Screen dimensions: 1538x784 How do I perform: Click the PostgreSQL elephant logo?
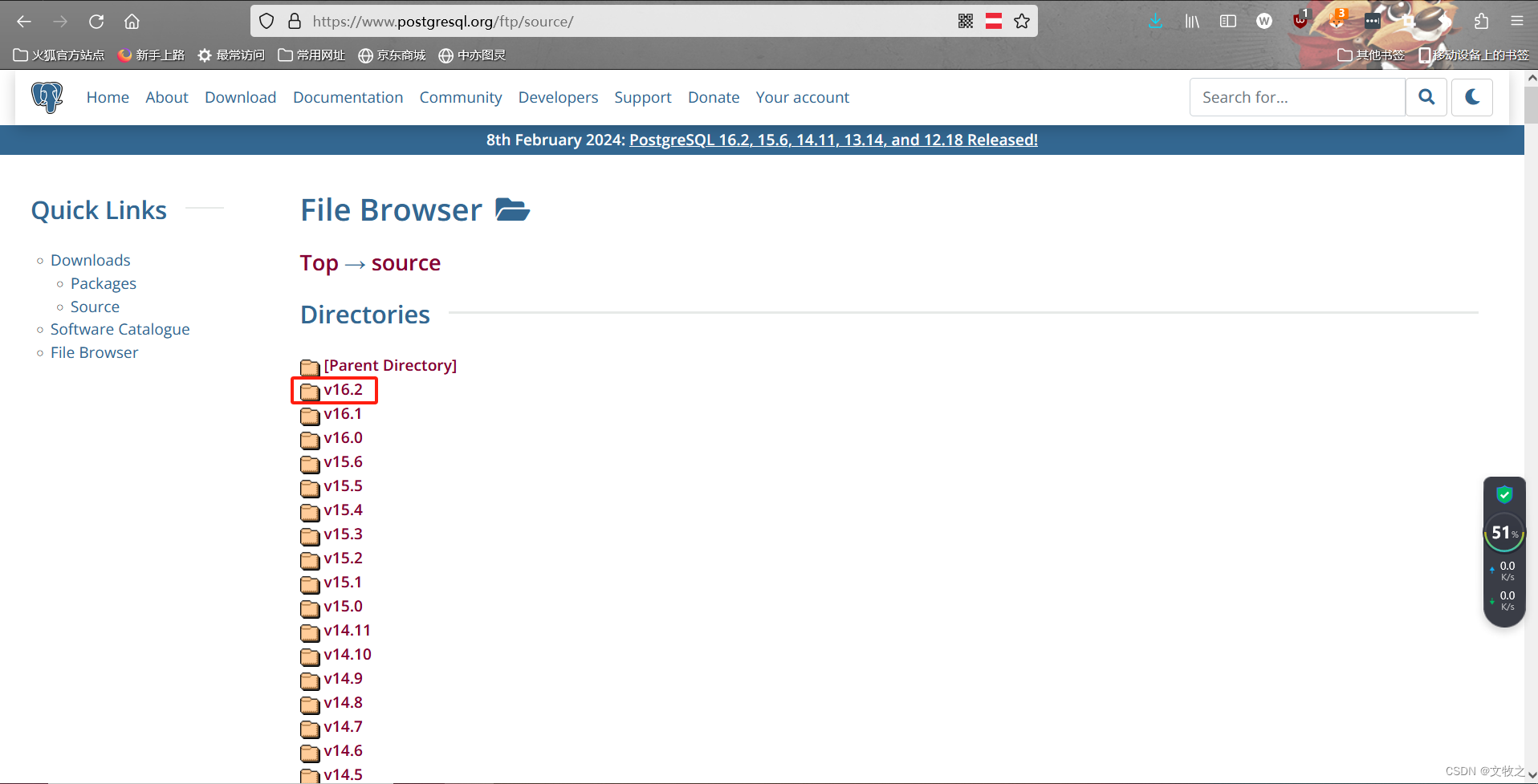47,97
